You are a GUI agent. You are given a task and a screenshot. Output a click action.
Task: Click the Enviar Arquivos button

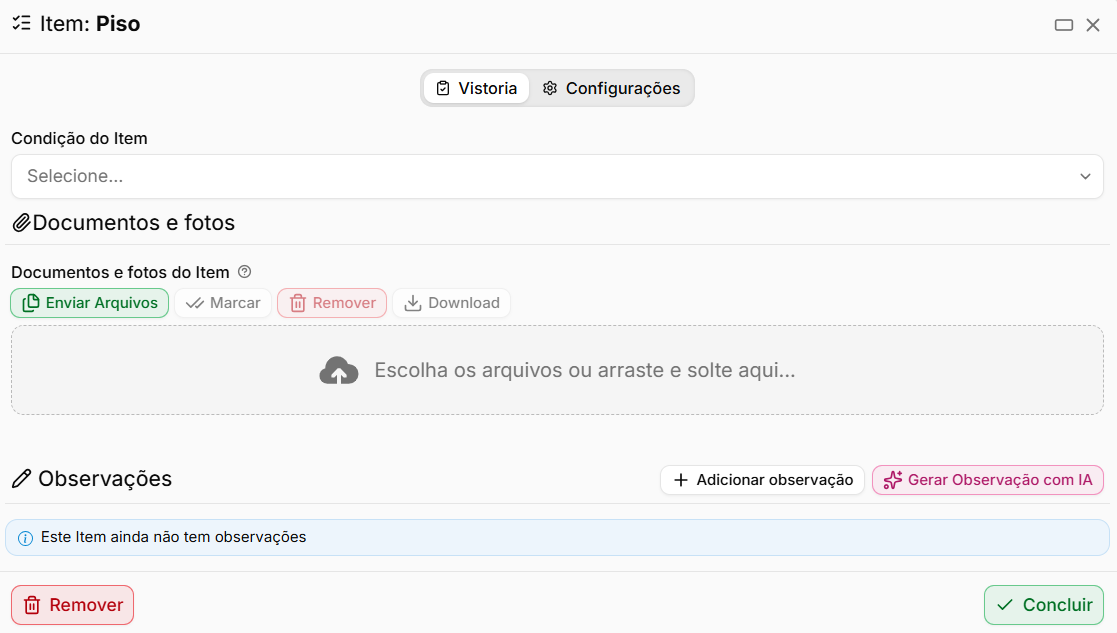click(90, 303)
